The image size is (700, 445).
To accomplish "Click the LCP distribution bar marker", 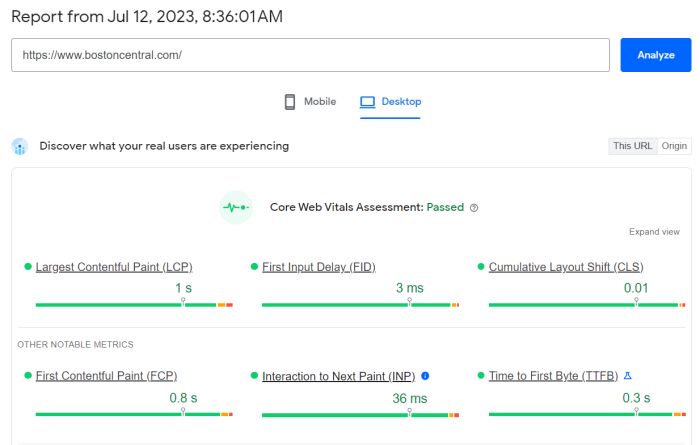I will click(x=183, y=302).
